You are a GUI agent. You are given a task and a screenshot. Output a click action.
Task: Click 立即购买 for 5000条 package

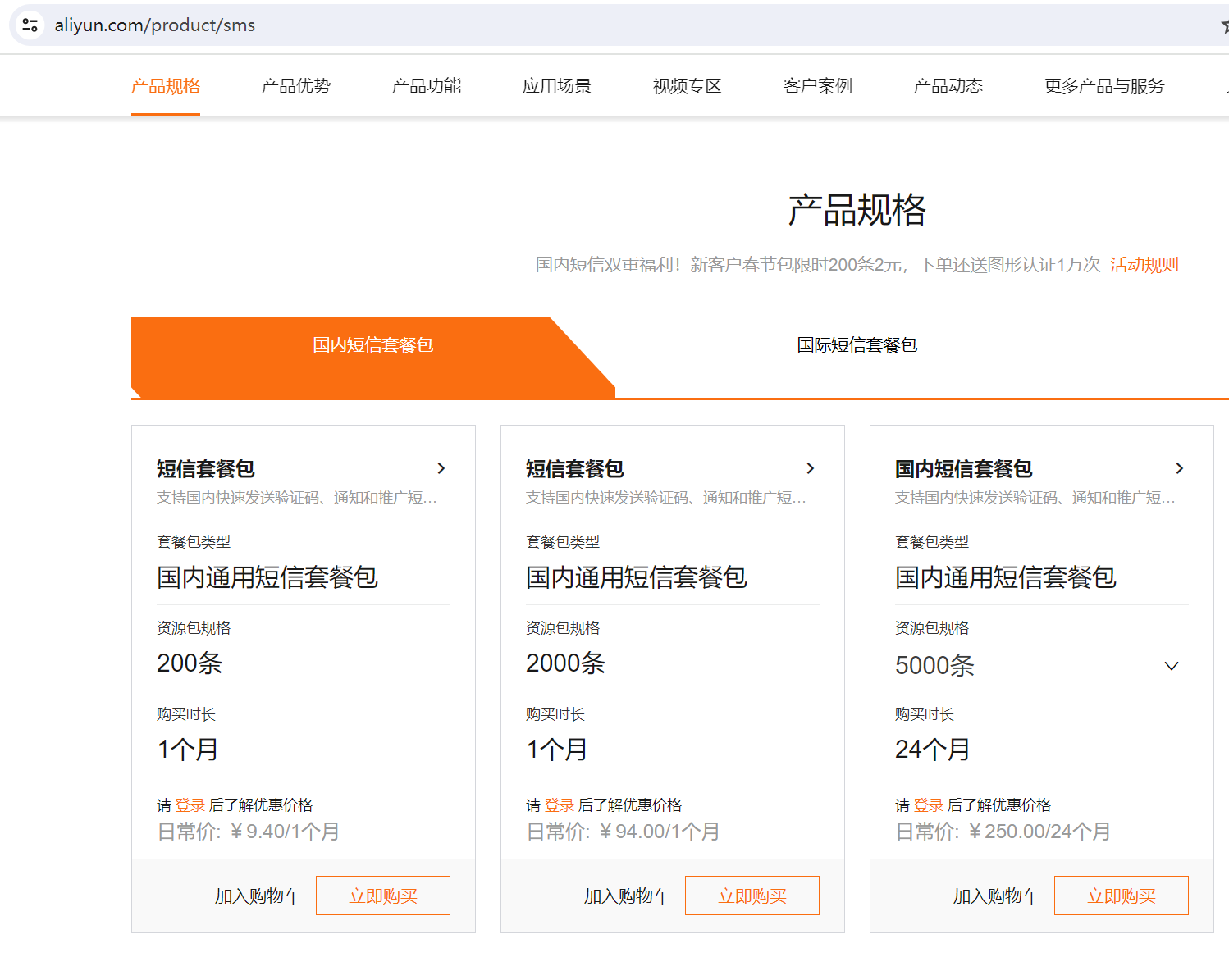tap(1122, 896)
